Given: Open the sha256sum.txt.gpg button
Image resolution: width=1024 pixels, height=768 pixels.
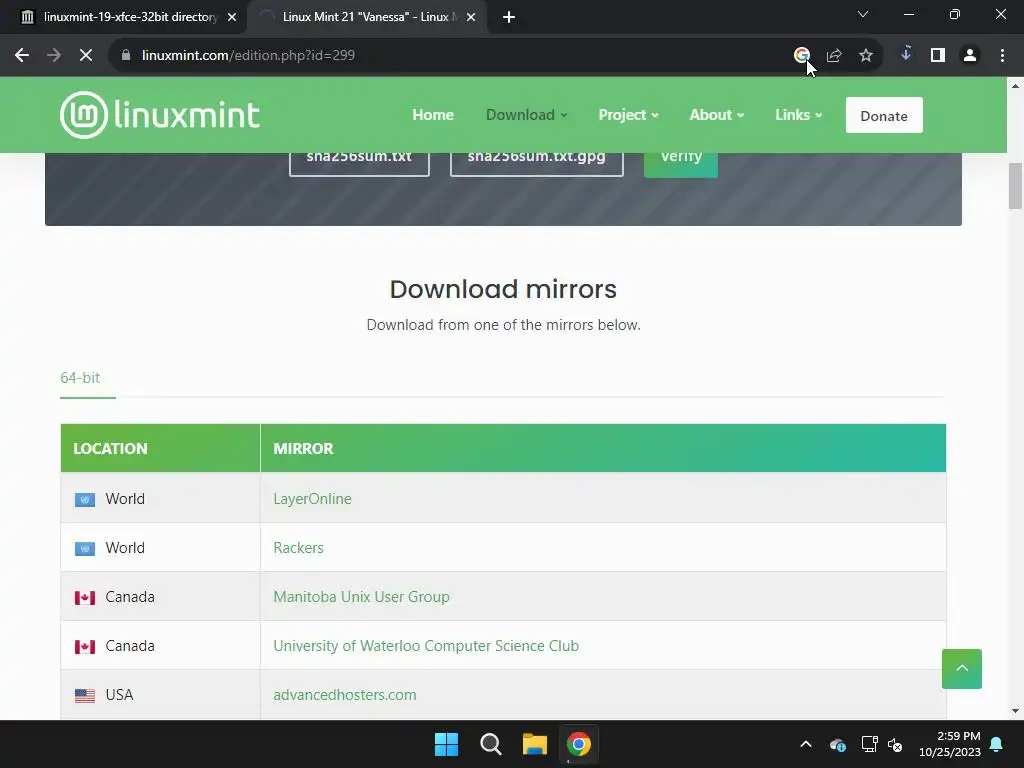Looking at the screenshot, I should tap(537, 165).
